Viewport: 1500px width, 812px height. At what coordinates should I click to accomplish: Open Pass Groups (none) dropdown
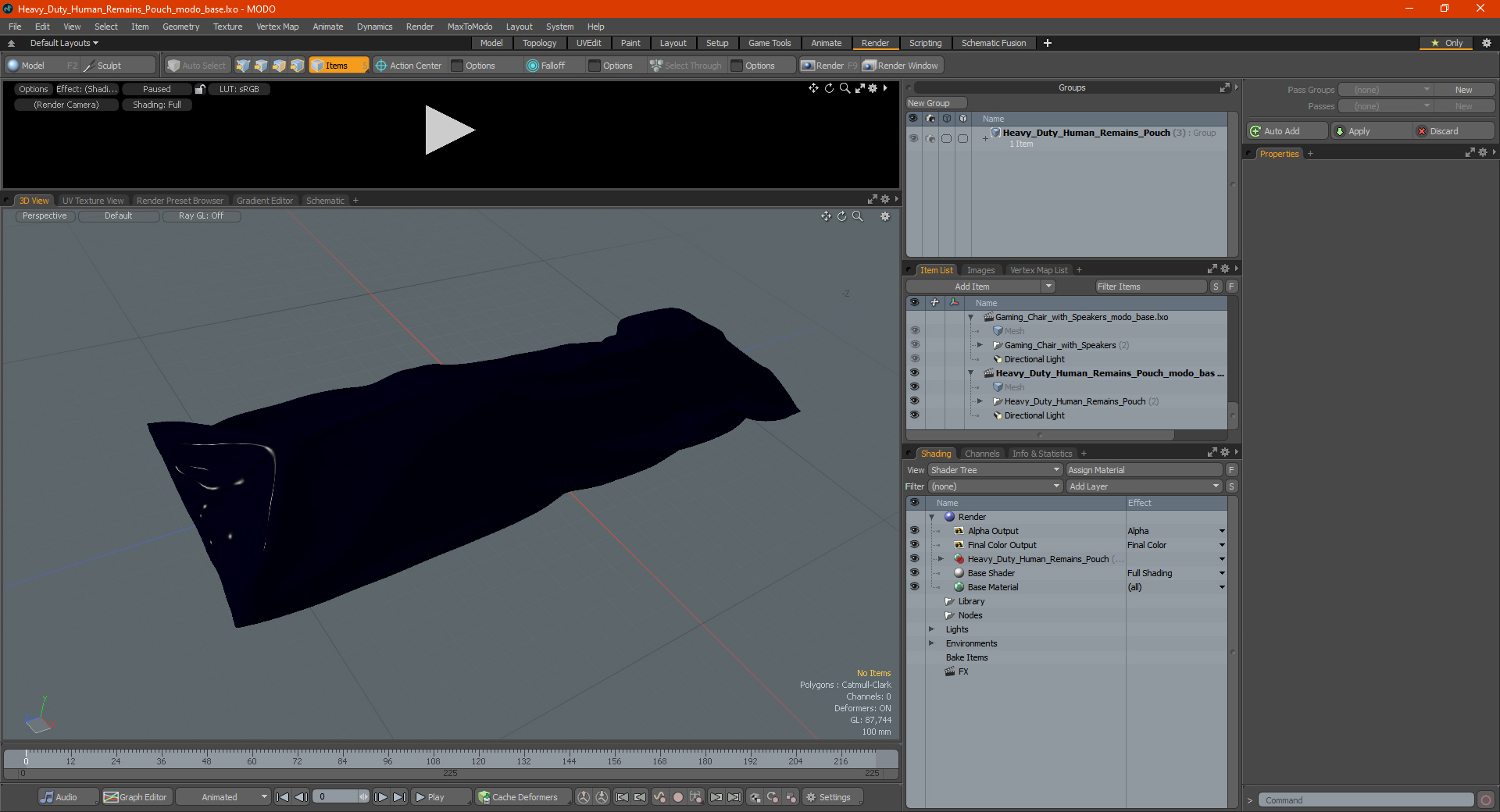pos(1384,90)
